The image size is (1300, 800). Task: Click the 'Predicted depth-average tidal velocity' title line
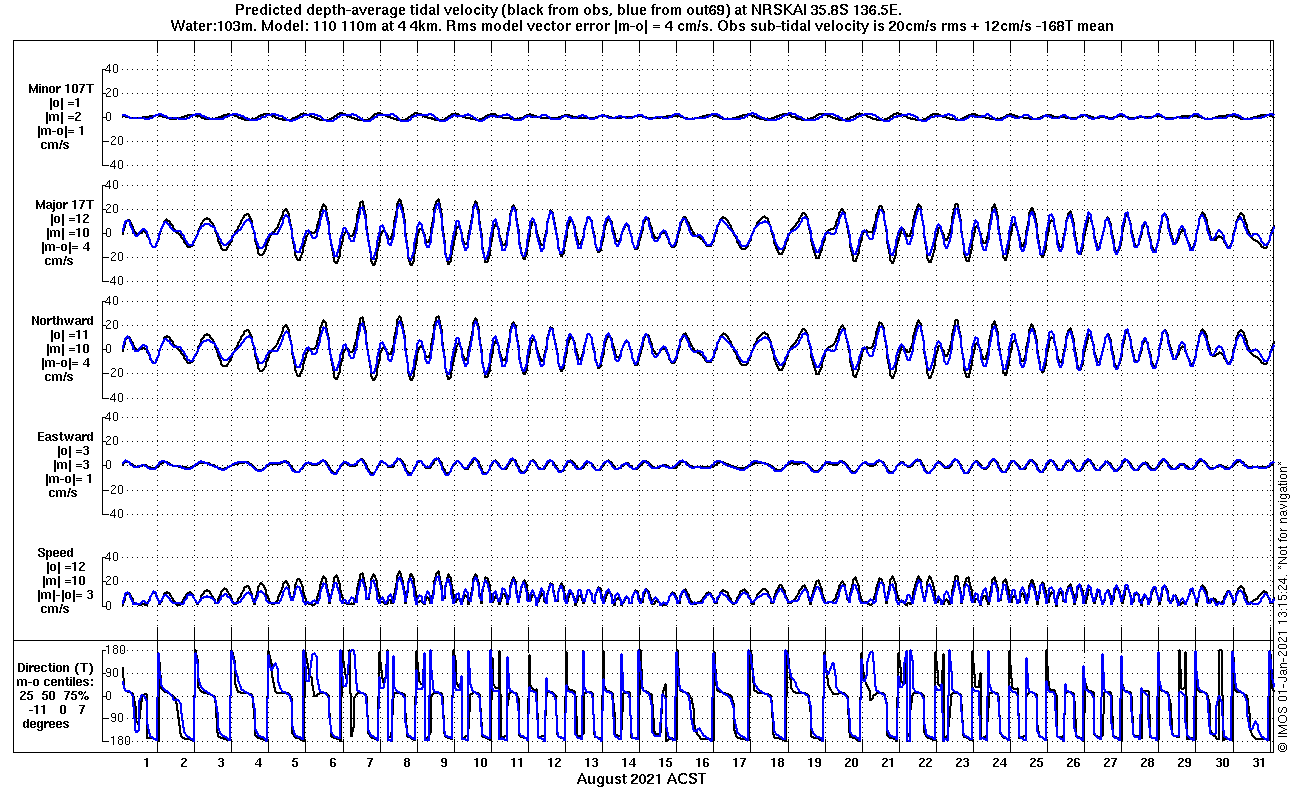coord(569,8)
